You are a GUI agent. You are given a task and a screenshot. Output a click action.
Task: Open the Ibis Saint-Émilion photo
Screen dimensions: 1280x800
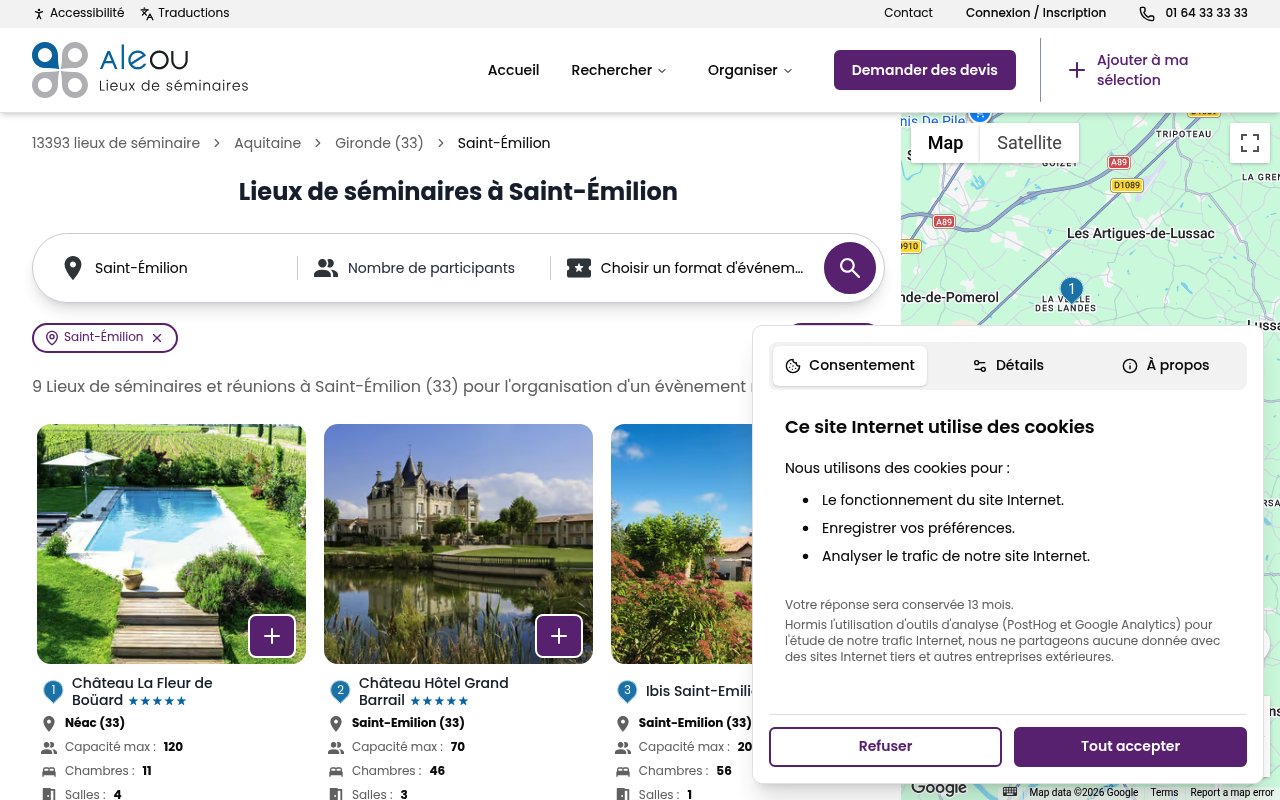tap(681, 544)
